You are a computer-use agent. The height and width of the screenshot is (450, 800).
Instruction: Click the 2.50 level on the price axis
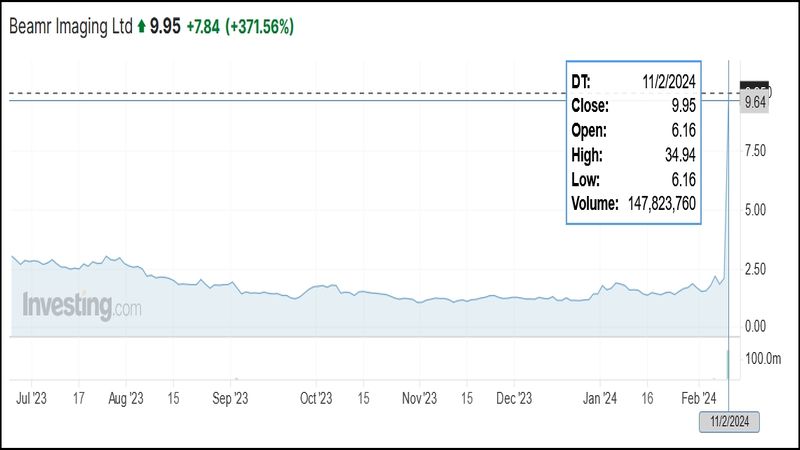[x=754, y=269]
